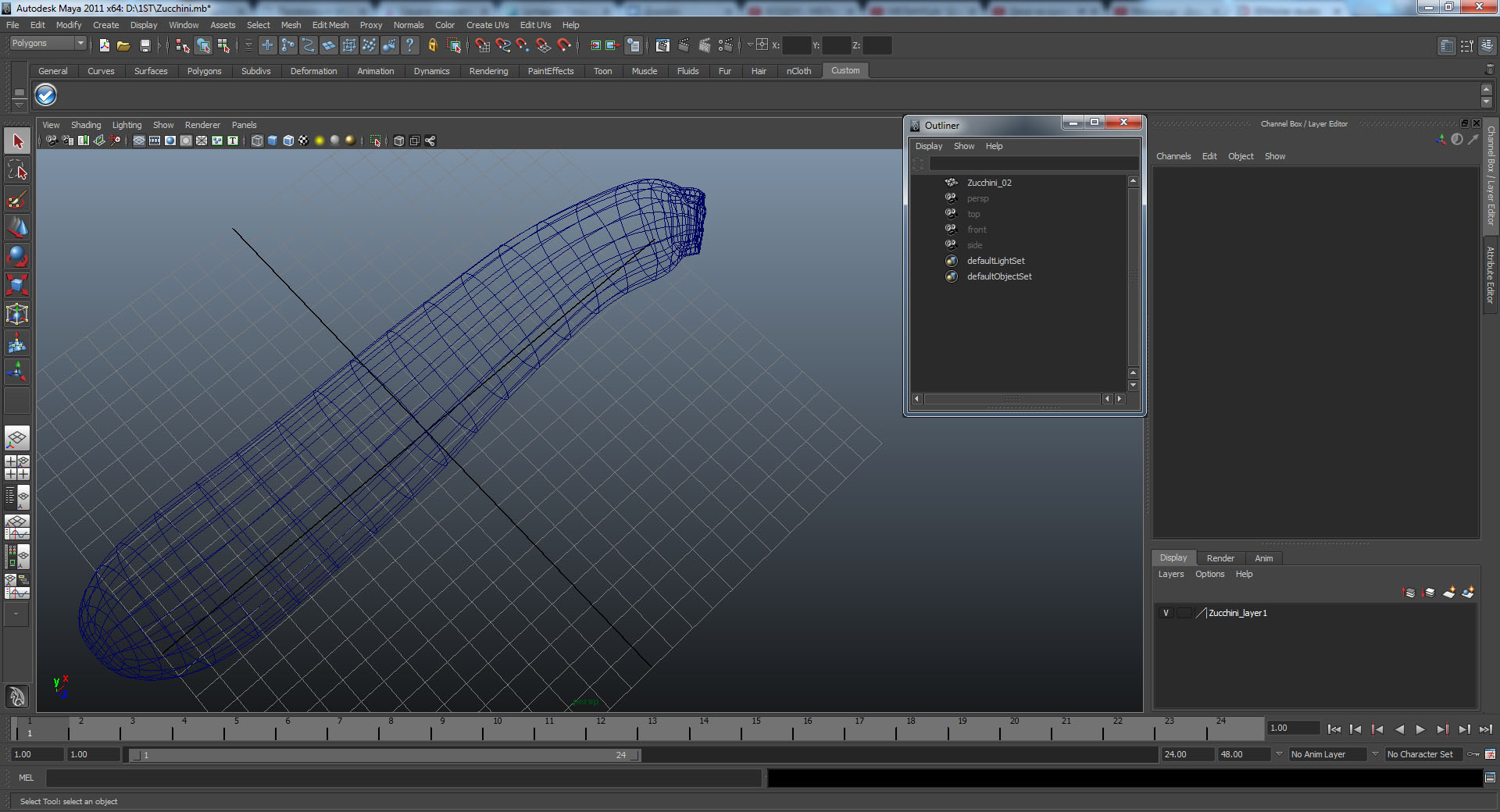Screen dimensions: 1500x812
Task: Switch to the Rendering shelf tab
Action: click(488, 71)
